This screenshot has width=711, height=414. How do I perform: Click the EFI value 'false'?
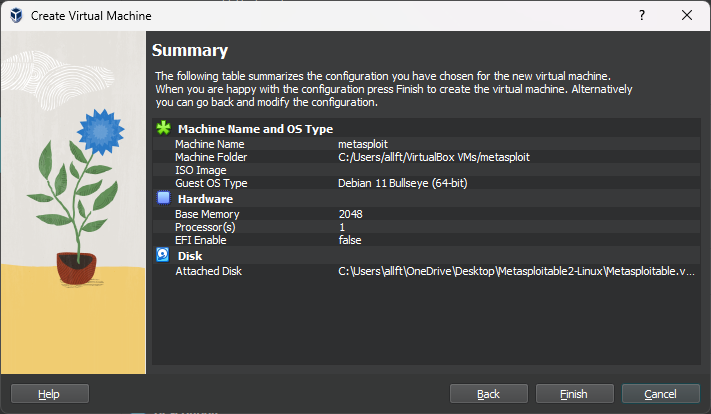coord(350,240)
